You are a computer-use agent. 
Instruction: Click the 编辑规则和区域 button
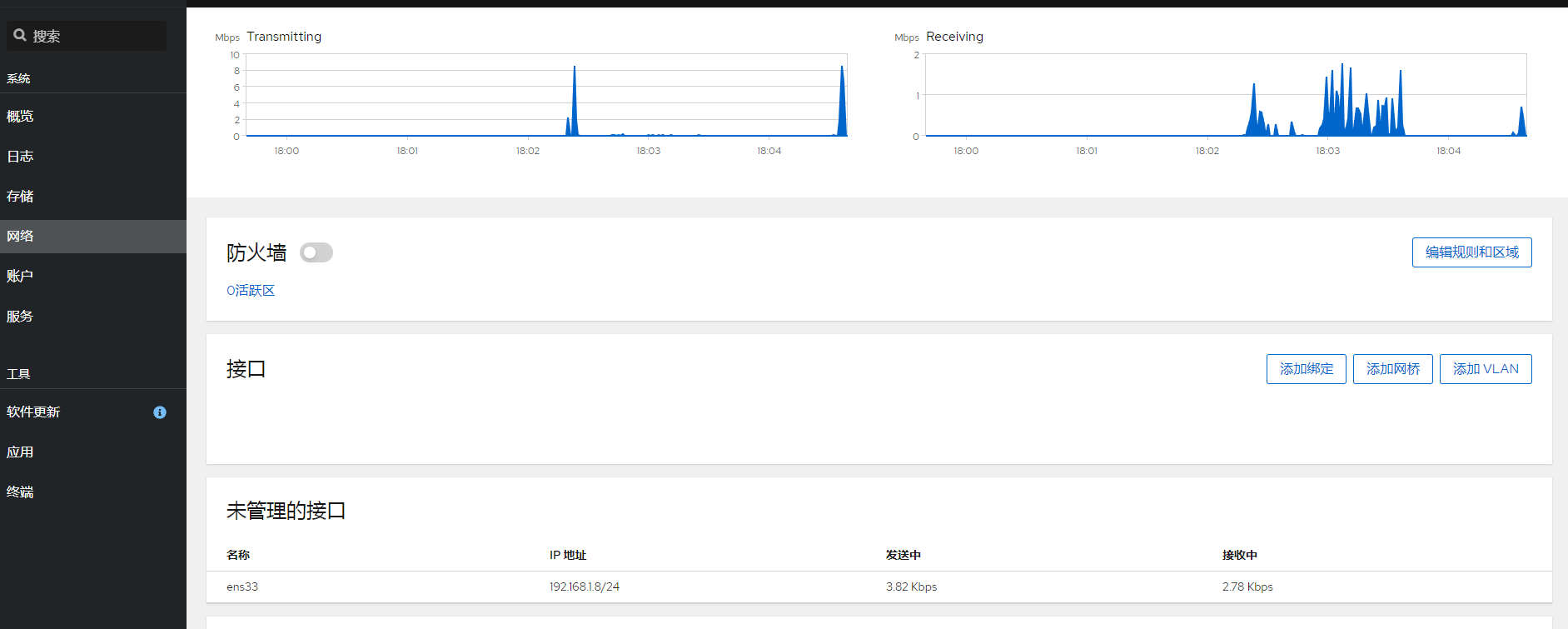pyautogui.click(x=1472, y=252)
